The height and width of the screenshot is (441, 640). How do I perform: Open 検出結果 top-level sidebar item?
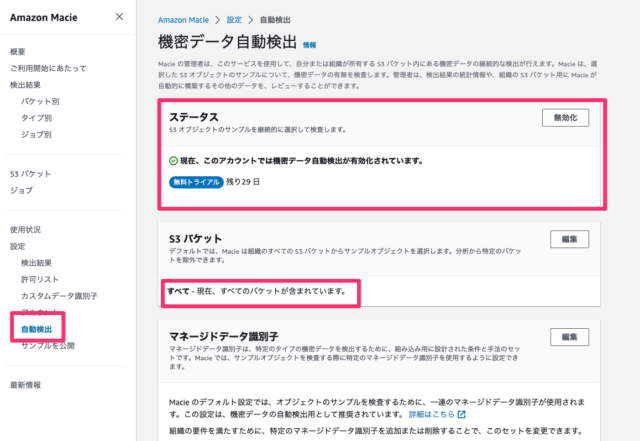click(25, 85)
